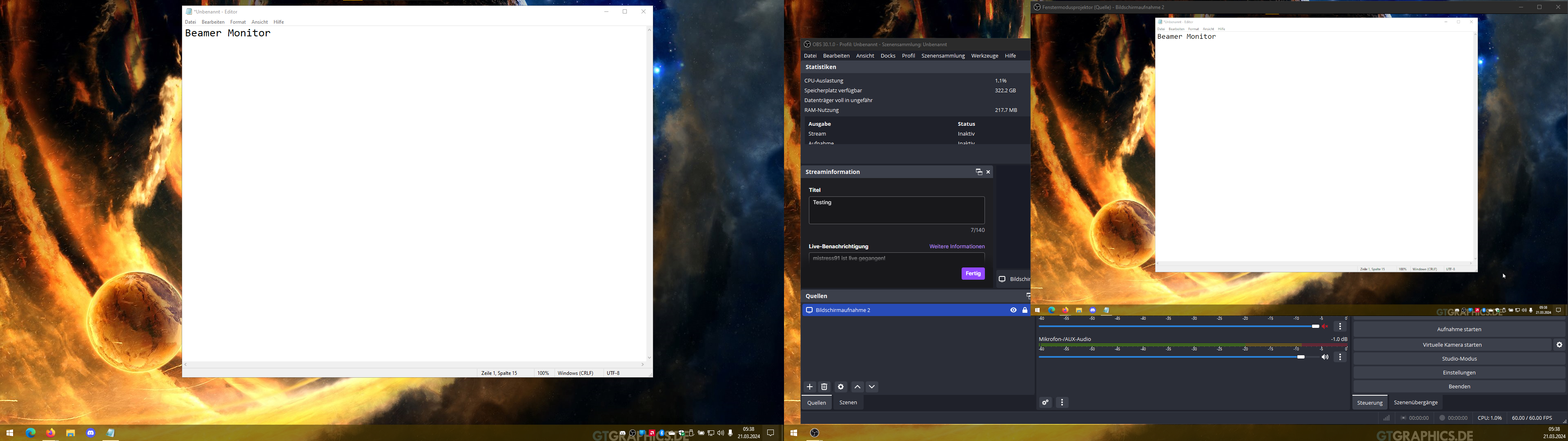Image resolution: width=1568 pixels, height=441 pixels.
Task: Open audio mixer three-dot menu at bottom
Action: point(1062,403)
